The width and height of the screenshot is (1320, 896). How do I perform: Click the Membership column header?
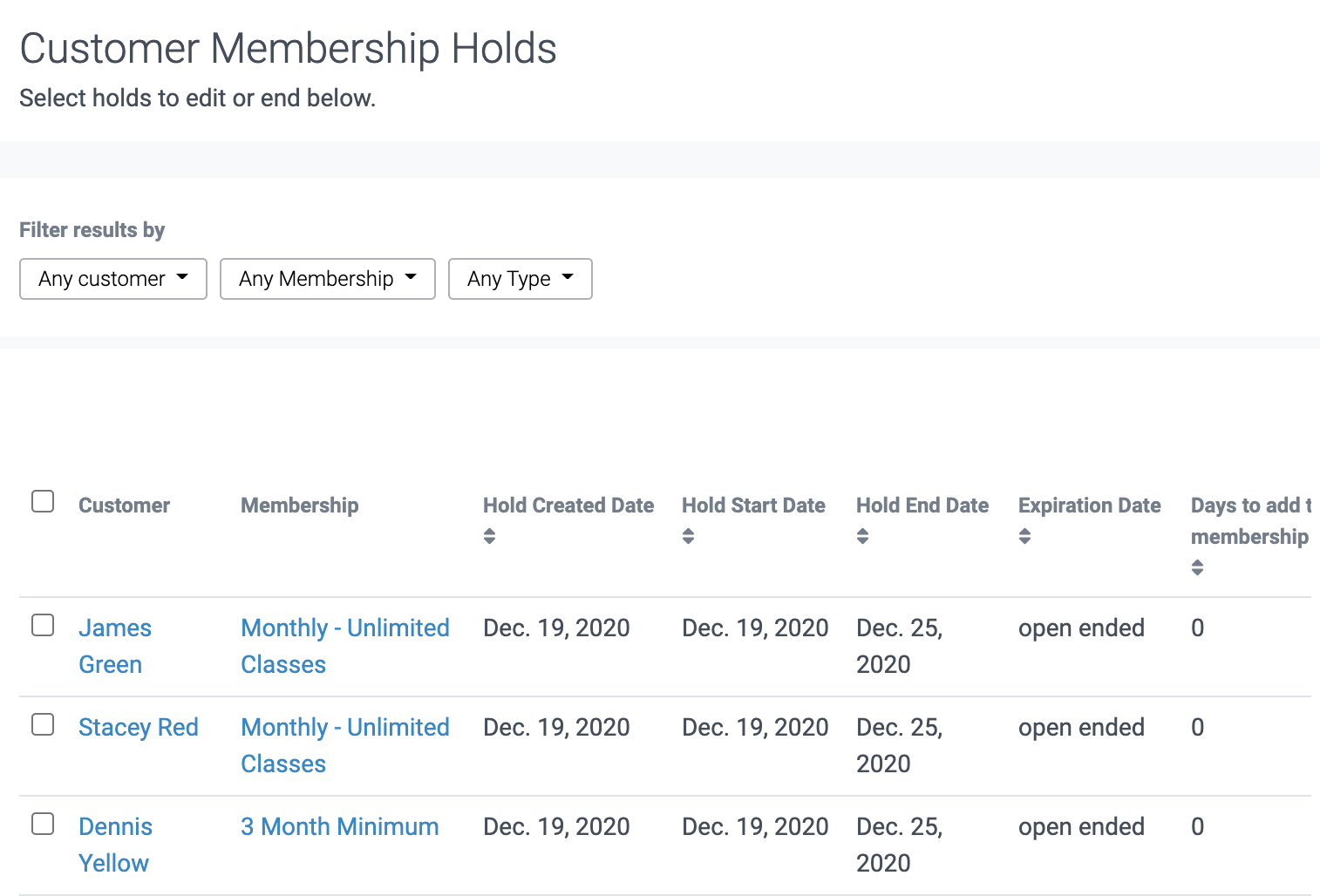299,506
